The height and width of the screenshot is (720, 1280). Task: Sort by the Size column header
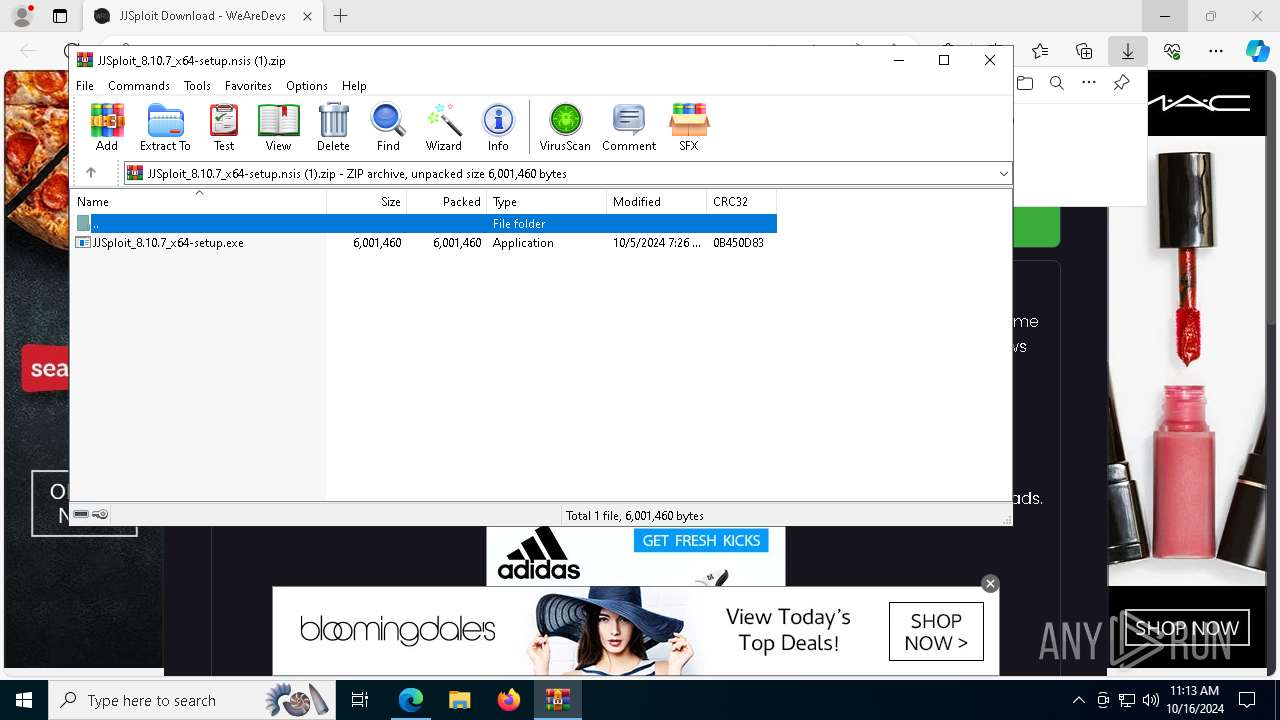coord(367,201)
